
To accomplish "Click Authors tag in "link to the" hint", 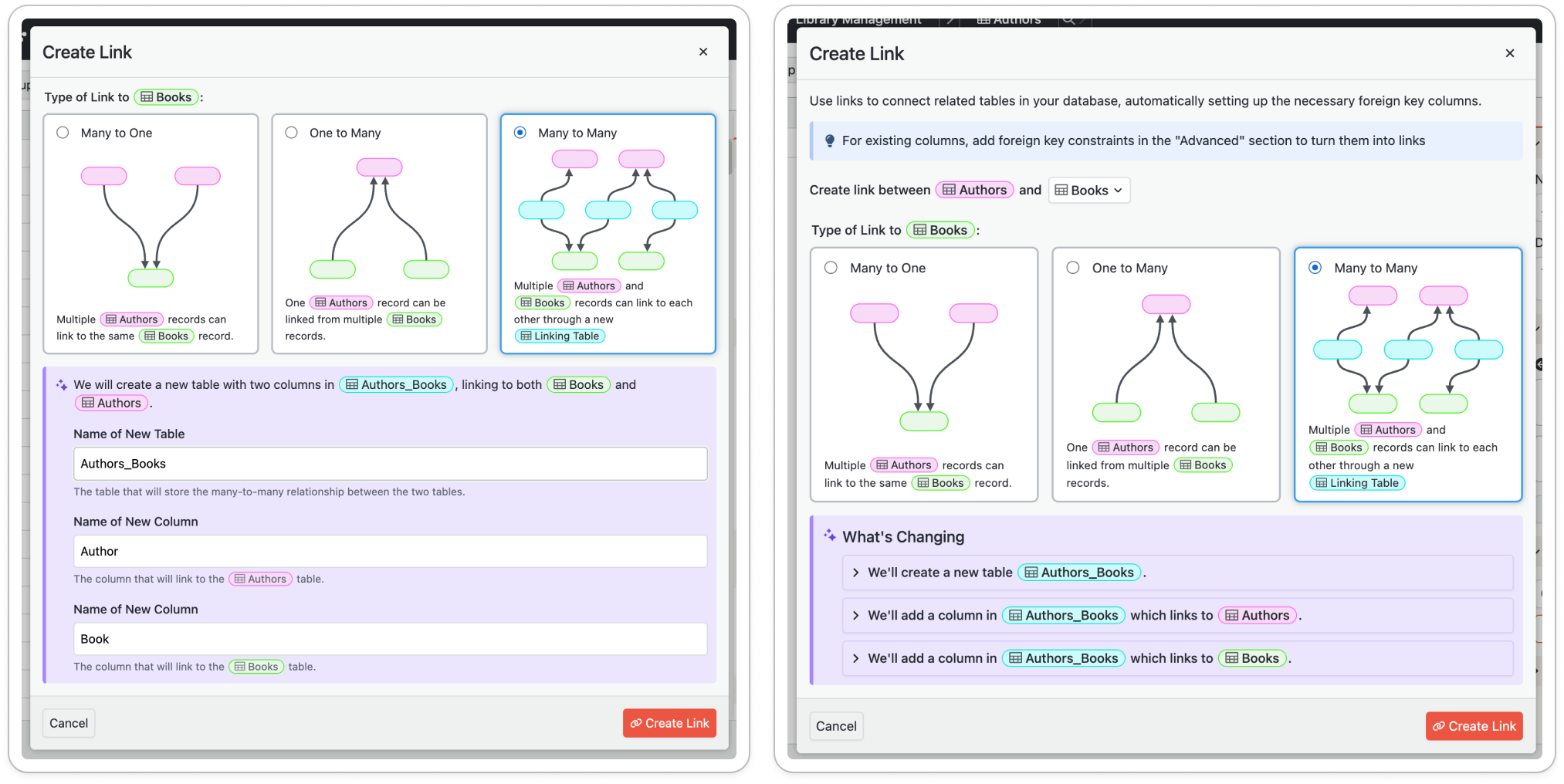I will (x=260, y=579).
